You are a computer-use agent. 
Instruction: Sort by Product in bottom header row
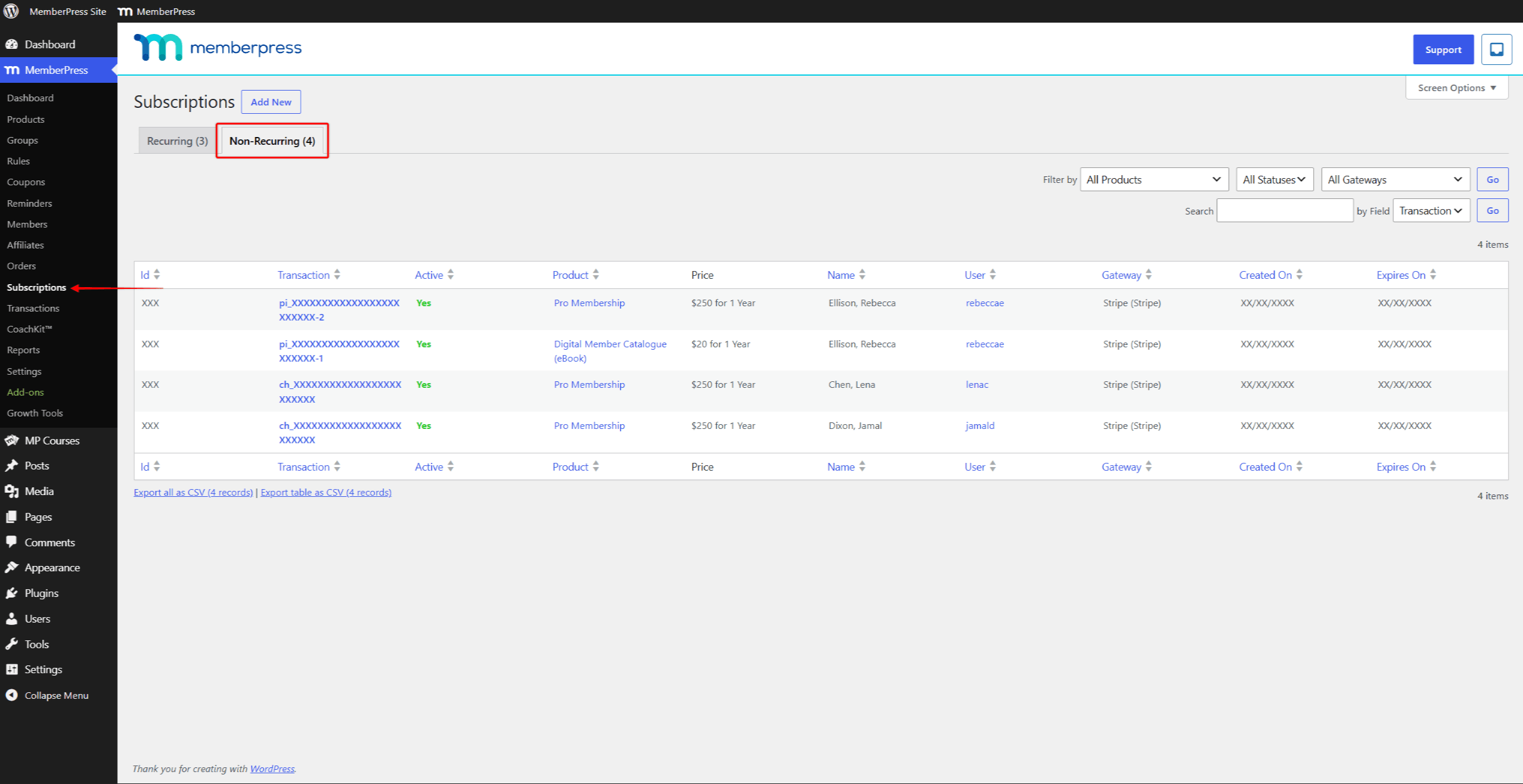coord(576,466)
